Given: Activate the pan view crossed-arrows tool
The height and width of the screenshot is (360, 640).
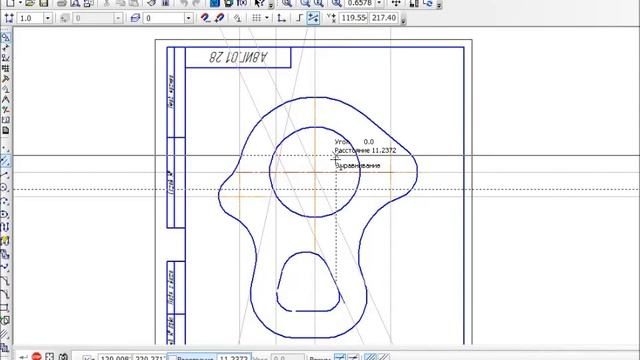Looking at the screenshot, I should coord(396,3).
